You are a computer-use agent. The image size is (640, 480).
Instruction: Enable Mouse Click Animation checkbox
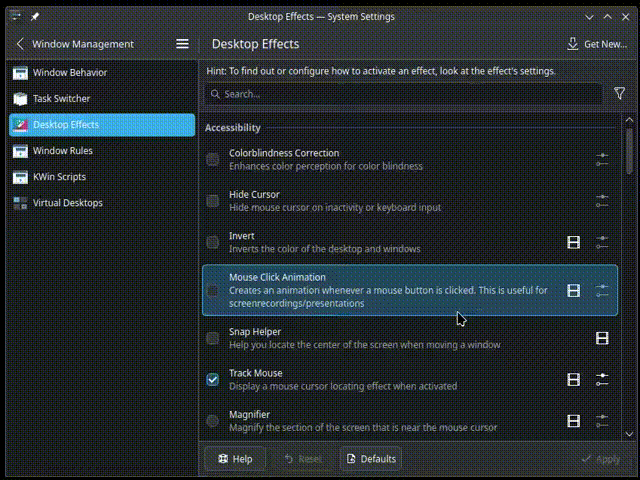[212, 291]
